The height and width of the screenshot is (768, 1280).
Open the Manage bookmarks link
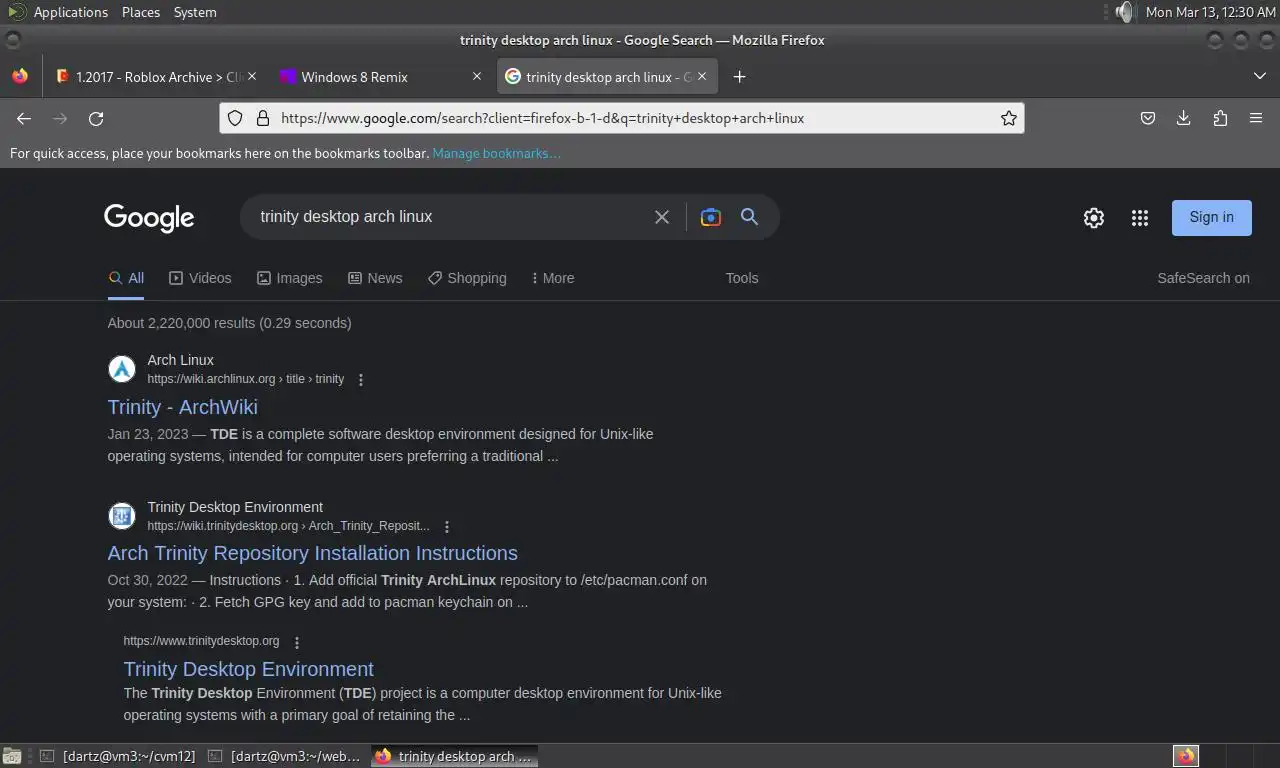pyautogui.click(x=496, y=153)
